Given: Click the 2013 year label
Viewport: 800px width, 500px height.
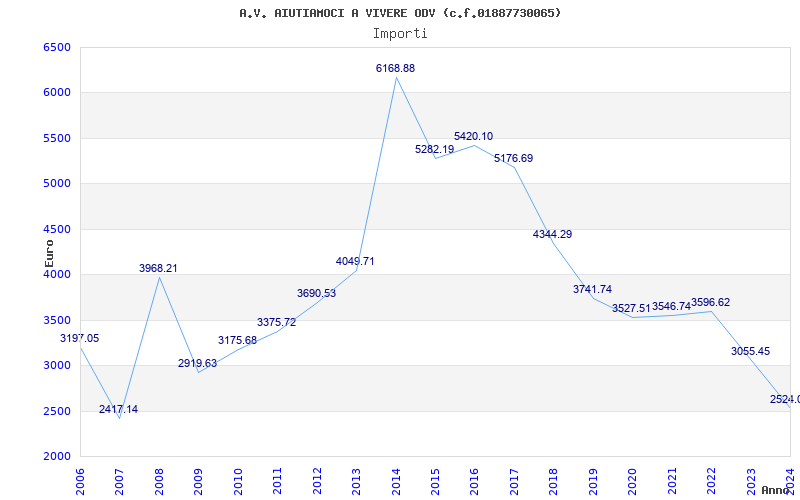Looking at the screenshot, I should click(356, 481).
